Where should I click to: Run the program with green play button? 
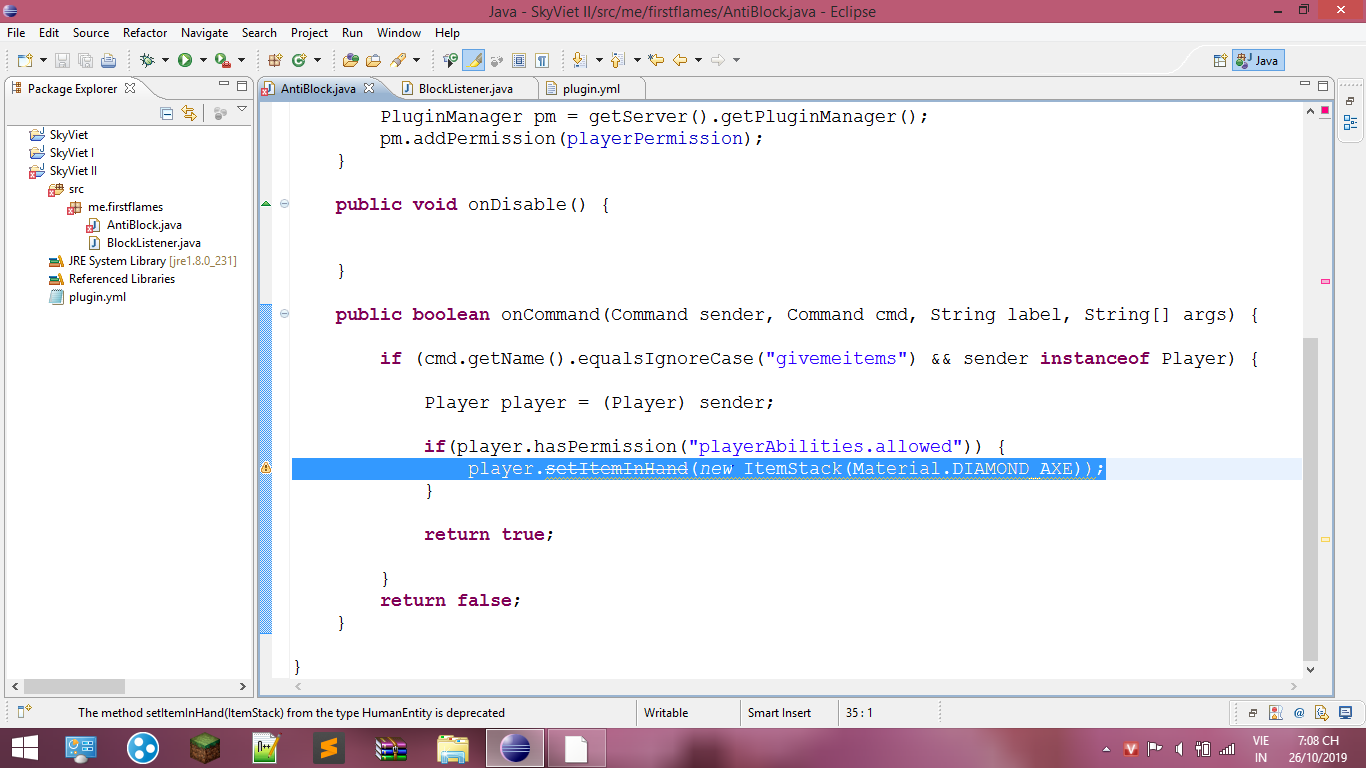coord(185,60)
